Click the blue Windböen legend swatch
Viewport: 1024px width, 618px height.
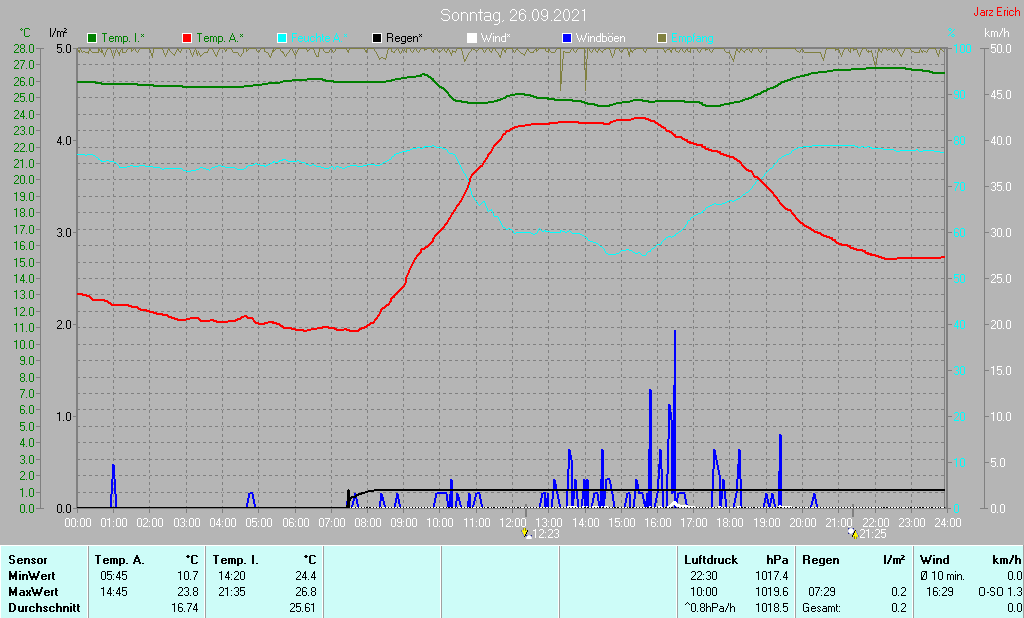567,38
